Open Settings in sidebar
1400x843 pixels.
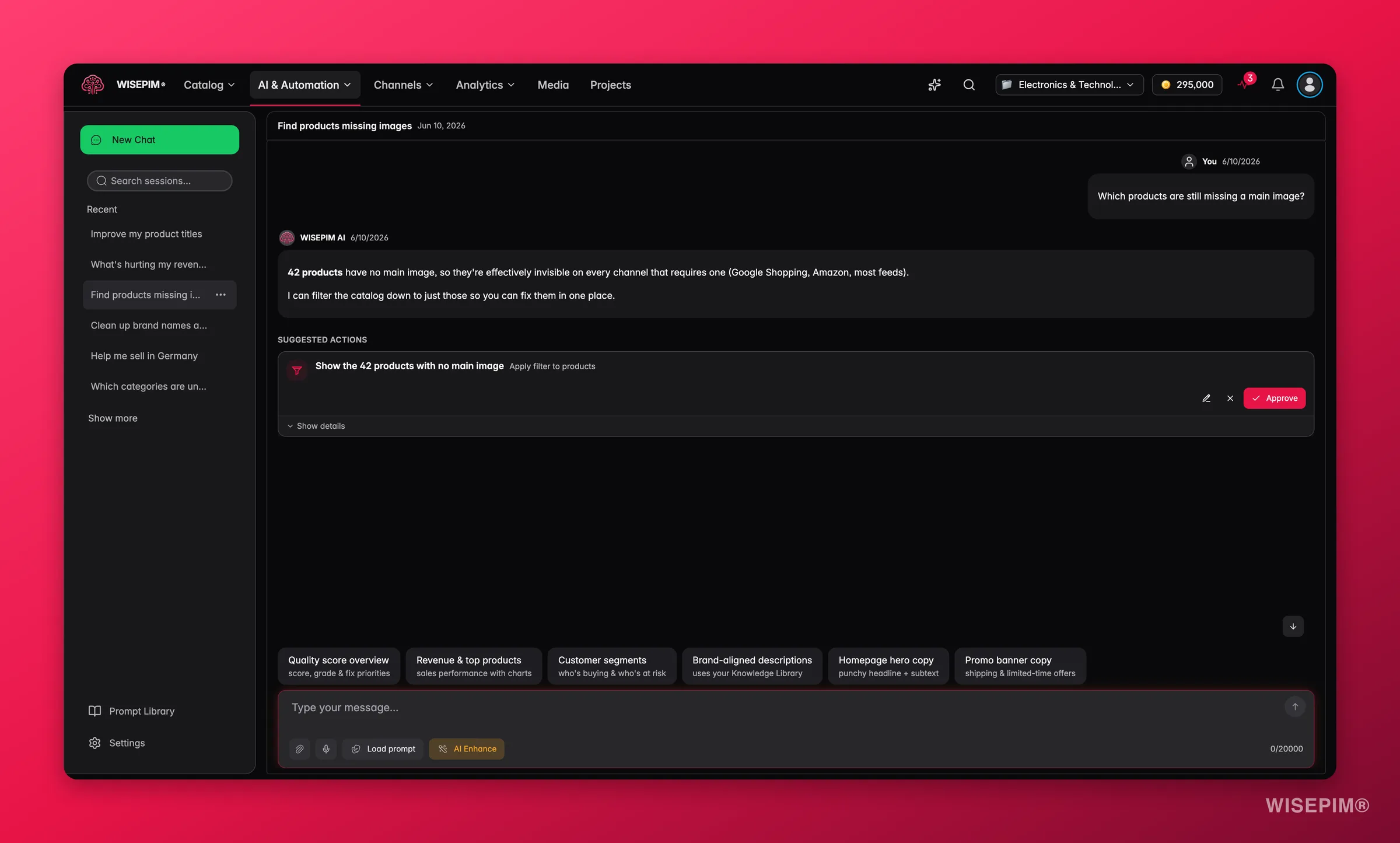click(117, 743)
